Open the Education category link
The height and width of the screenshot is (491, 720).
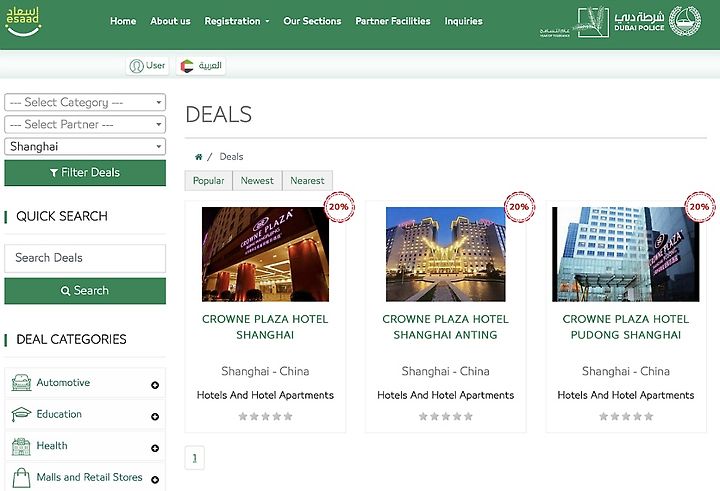[59, 414]
